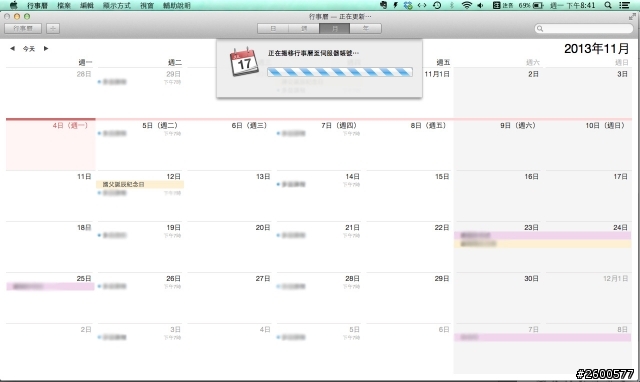Viewport: 640px width, 382px height.
Task: Click the Dropbox sync menu bar icon
Action: click(408, 5)
